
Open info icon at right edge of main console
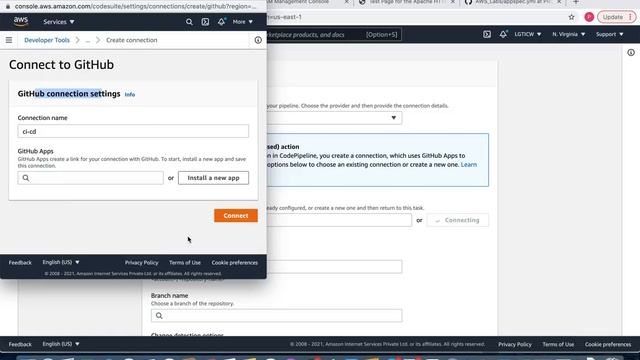point(631,52)
